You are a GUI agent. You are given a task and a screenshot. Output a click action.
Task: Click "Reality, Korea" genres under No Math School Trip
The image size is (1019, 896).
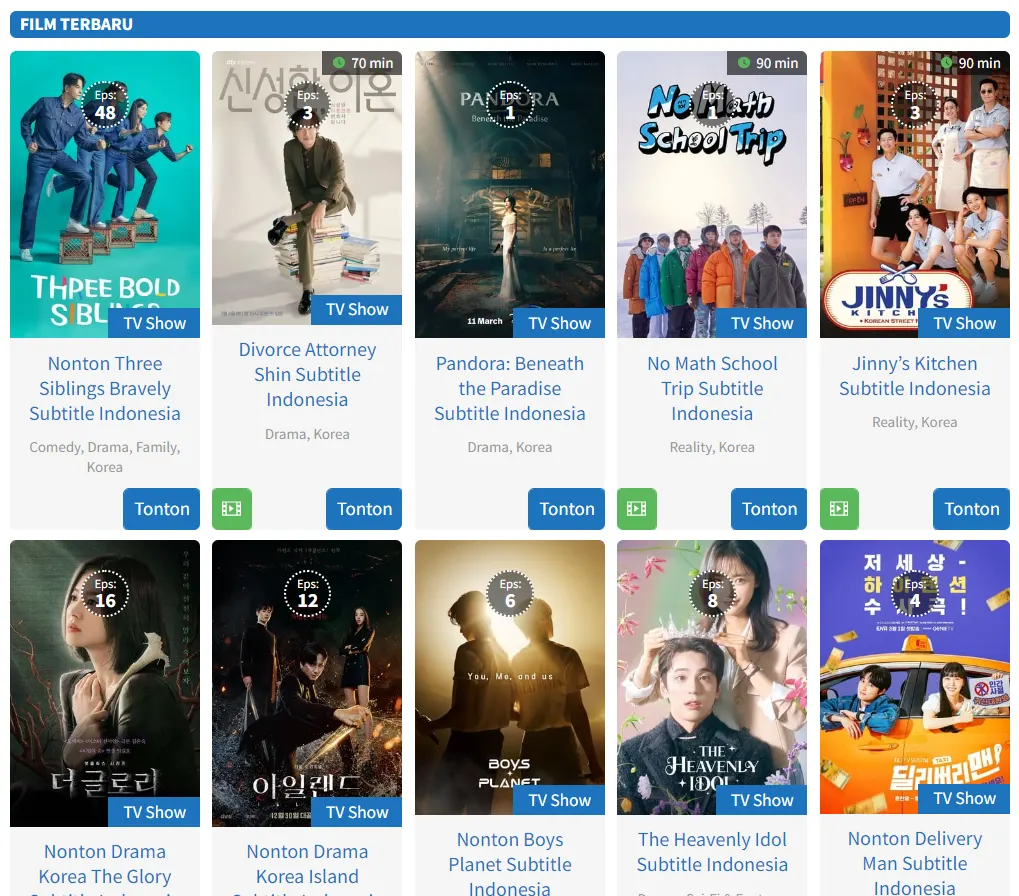(712, 447)
